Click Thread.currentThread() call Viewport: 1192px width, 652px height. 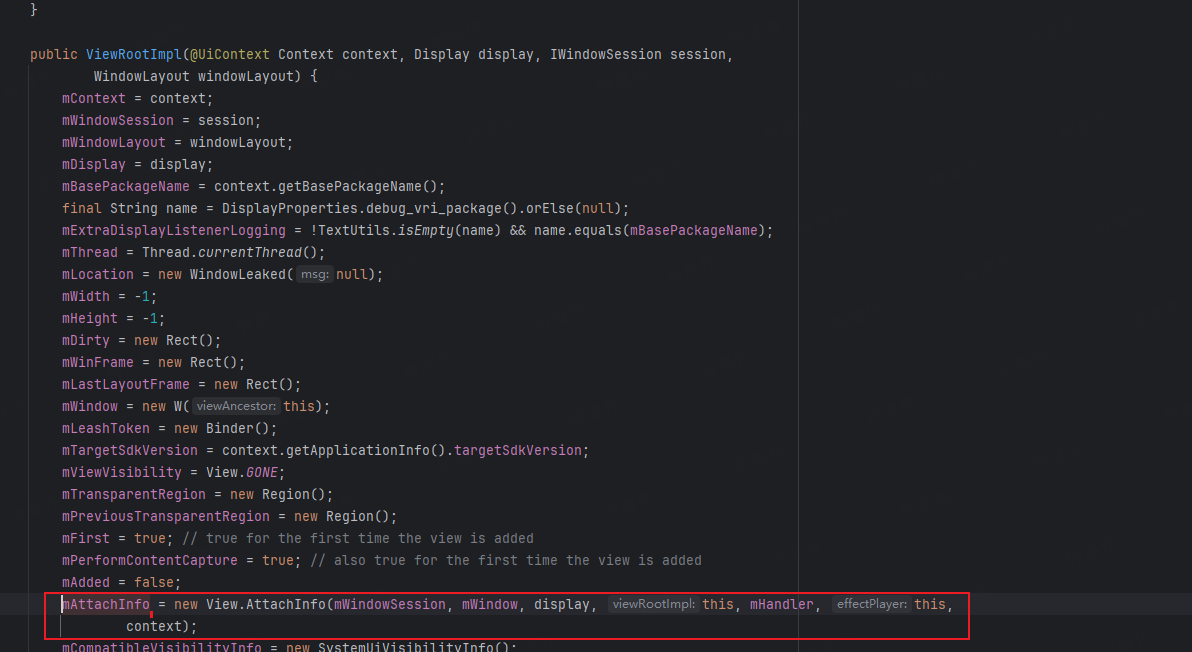[x=230, y=253]
